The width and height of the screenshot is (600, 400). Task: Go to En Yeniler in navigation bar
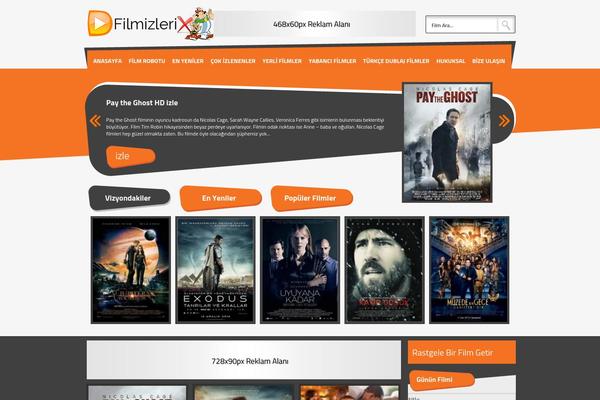coord(188,61)
